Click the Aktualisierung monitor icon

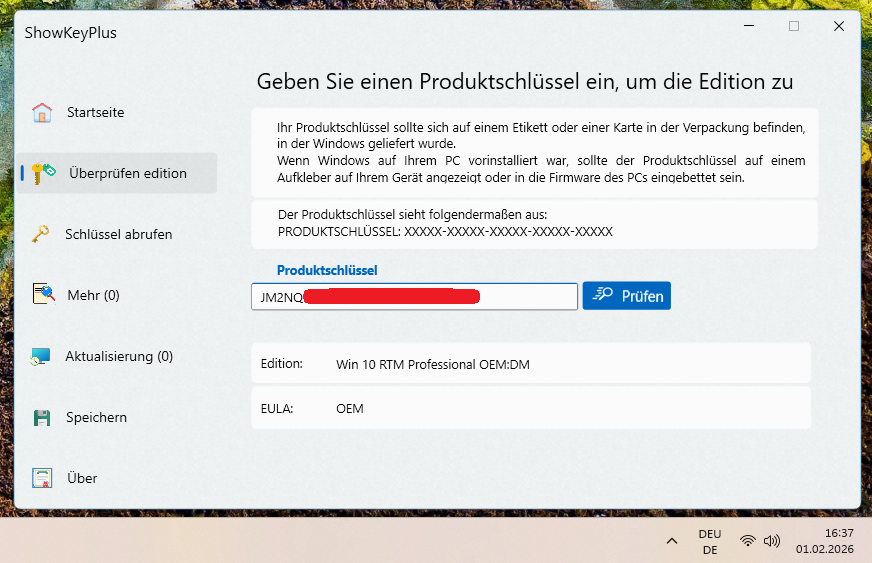41,356
